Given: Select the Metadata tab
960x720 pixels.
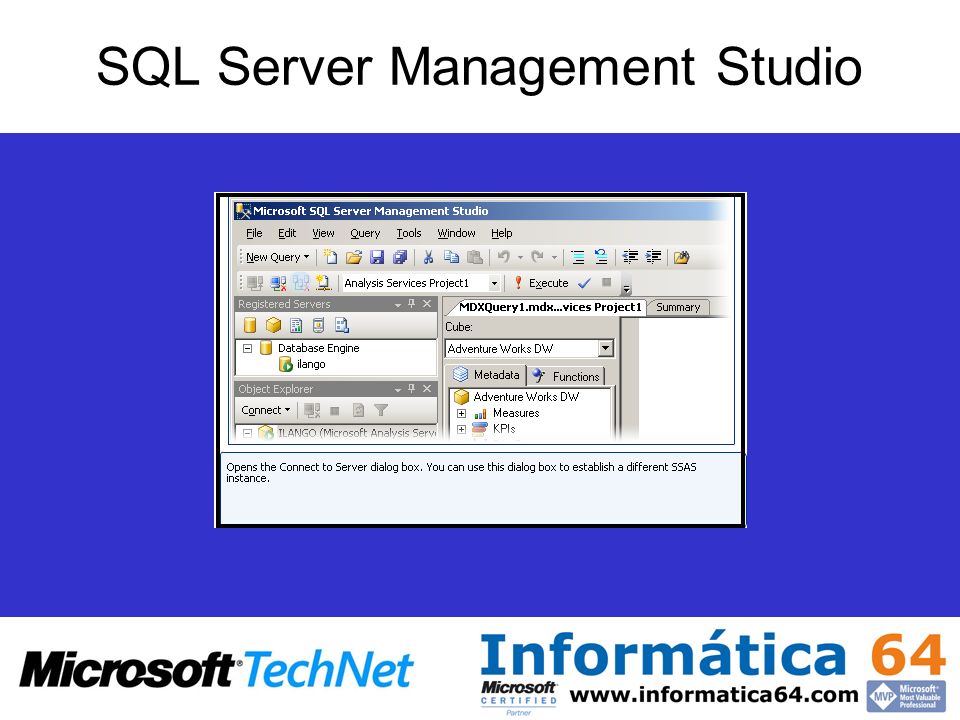Looking at the screenshot, I should (486, 375).
